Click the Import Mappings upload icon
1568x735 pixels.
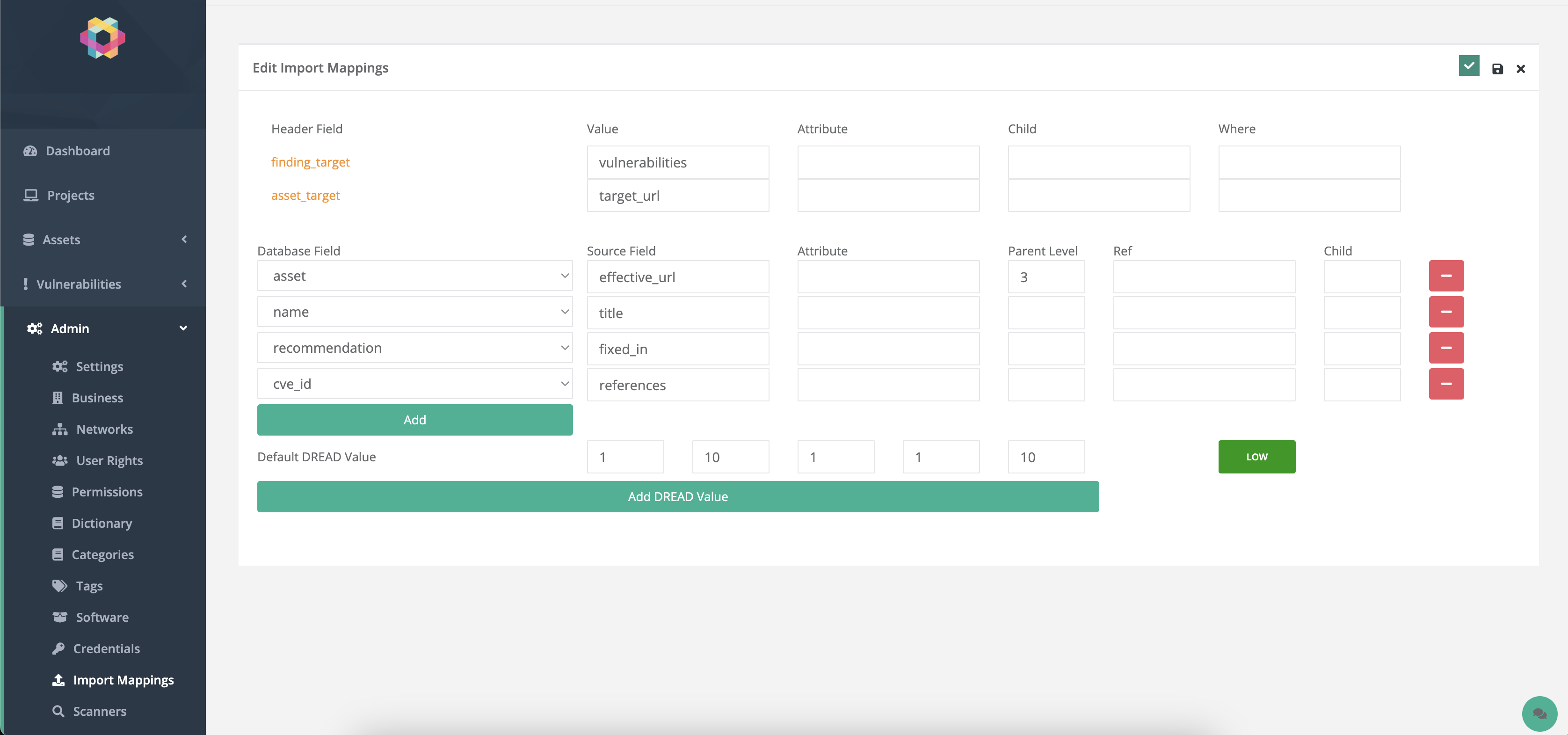coord(58,680)
